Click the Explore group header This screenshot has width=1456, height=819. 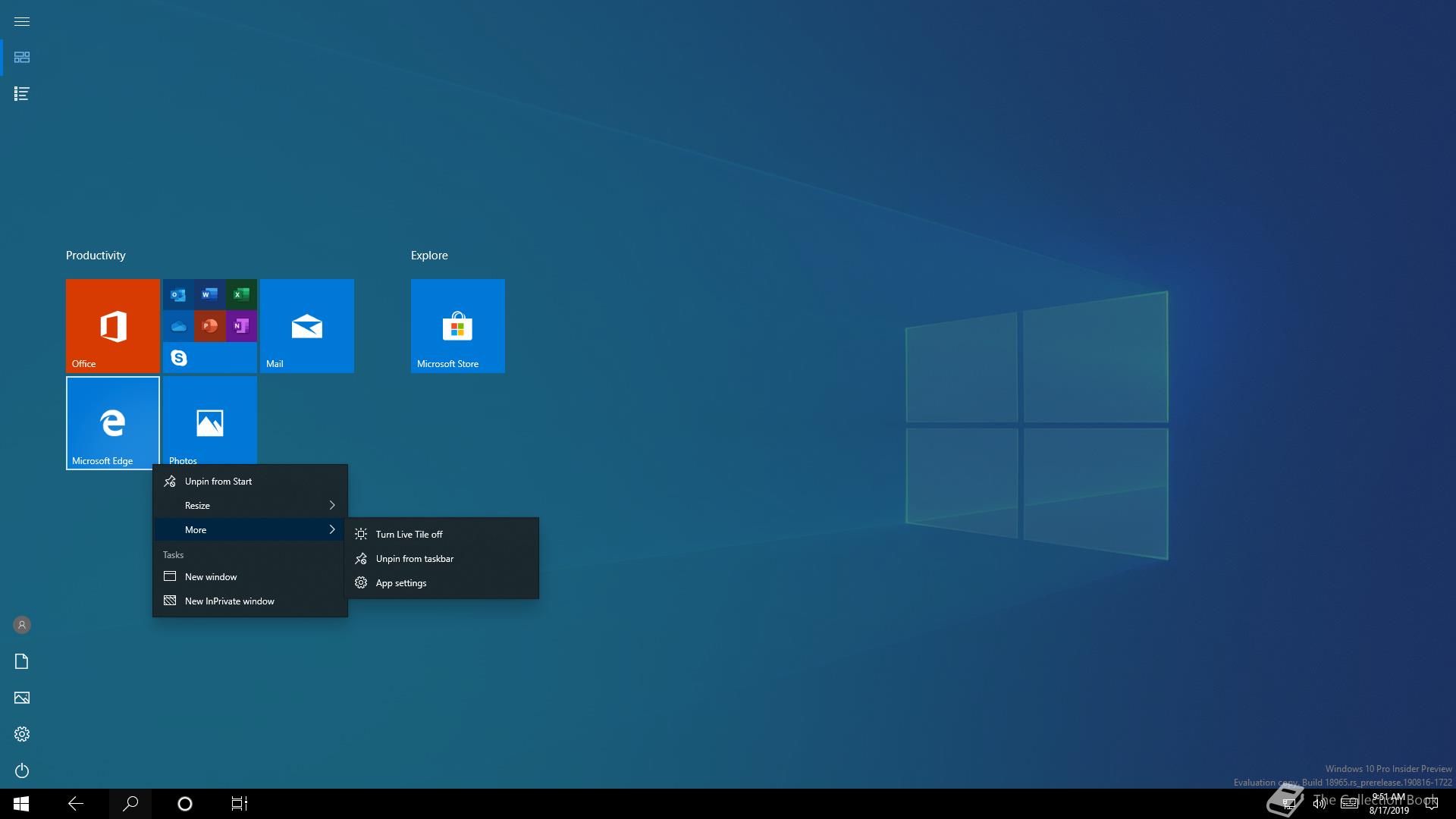click(x=429, y=256)
